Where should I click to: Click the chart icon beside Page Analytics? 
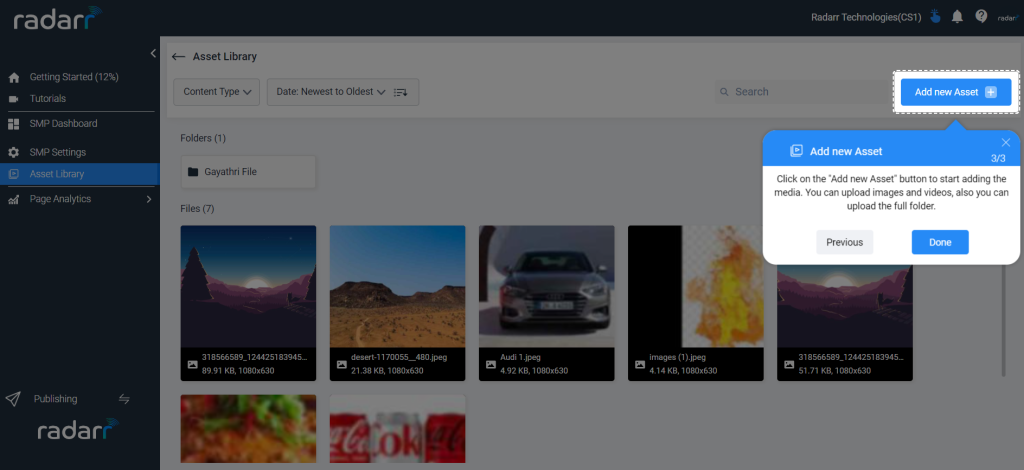[14, 200]
